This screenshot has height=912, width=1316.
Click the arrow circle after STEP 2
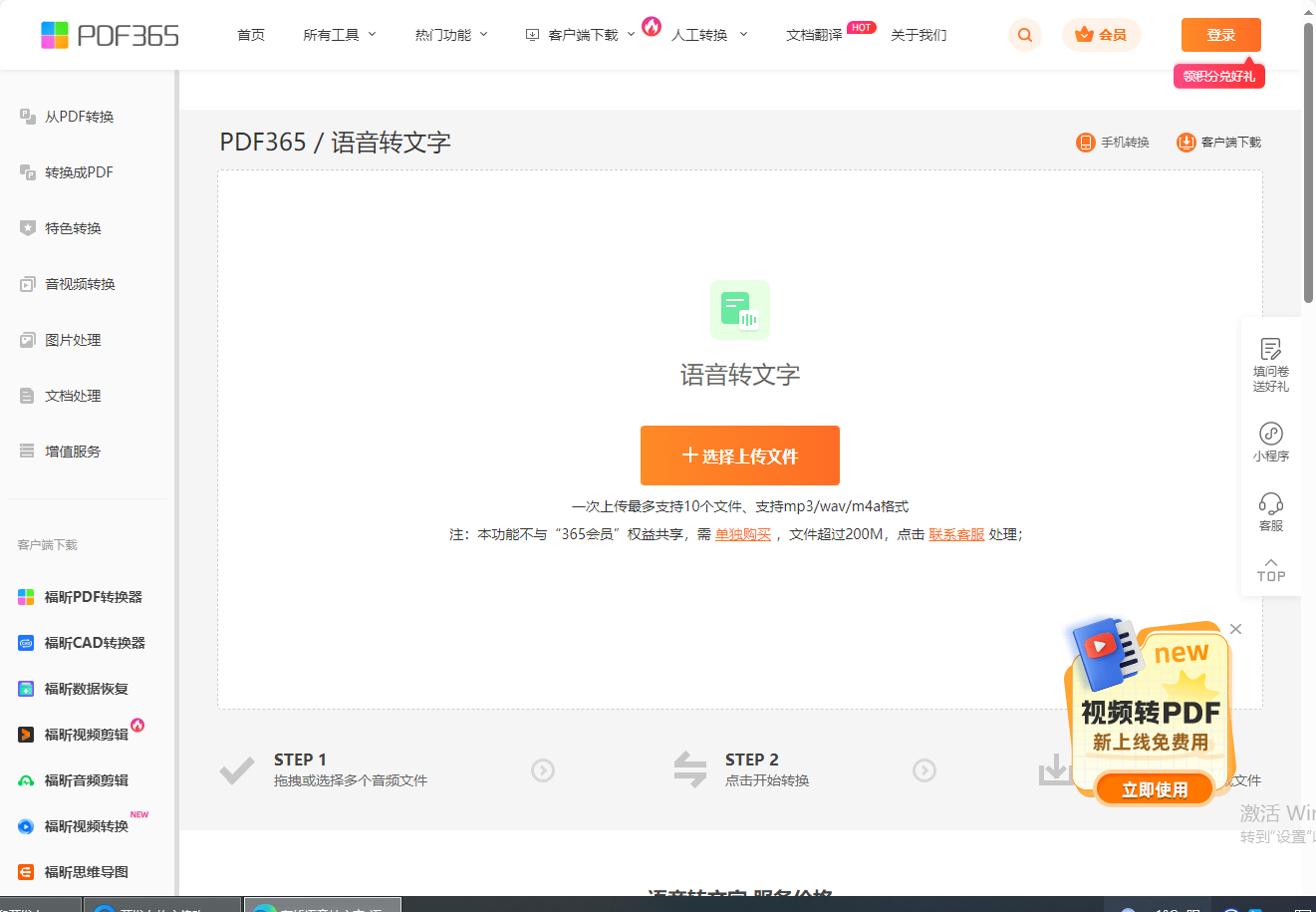tap(924, 770)
